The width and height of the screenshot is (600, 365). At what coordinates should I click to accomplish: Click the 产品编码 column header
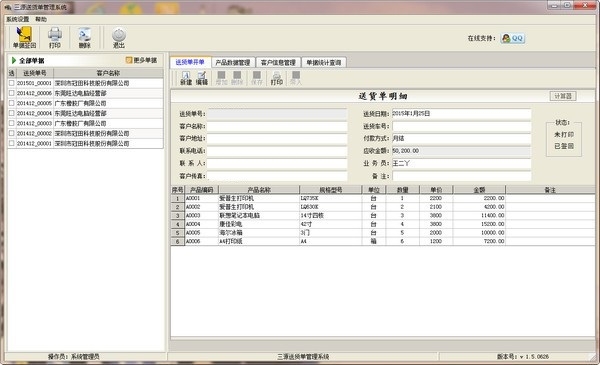coord(202,190)
